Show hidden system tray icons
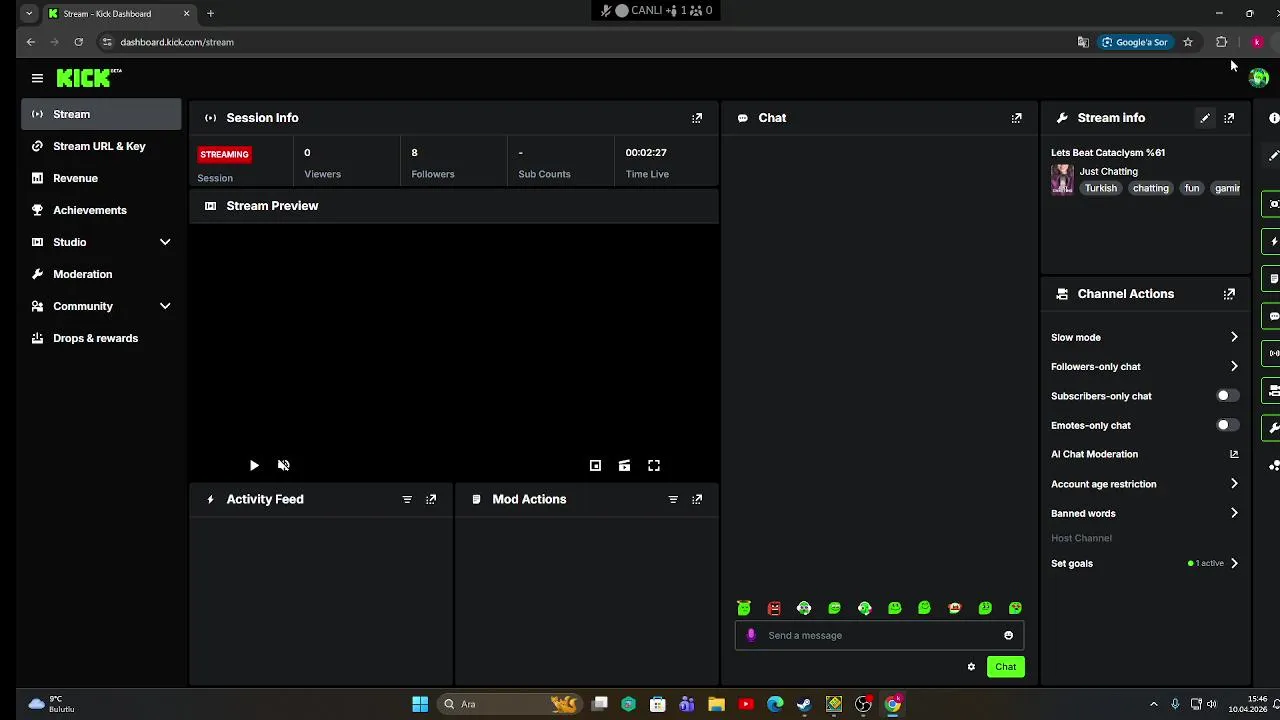The height and width of the screenshot is (720, 1280). click(1153, 704)
